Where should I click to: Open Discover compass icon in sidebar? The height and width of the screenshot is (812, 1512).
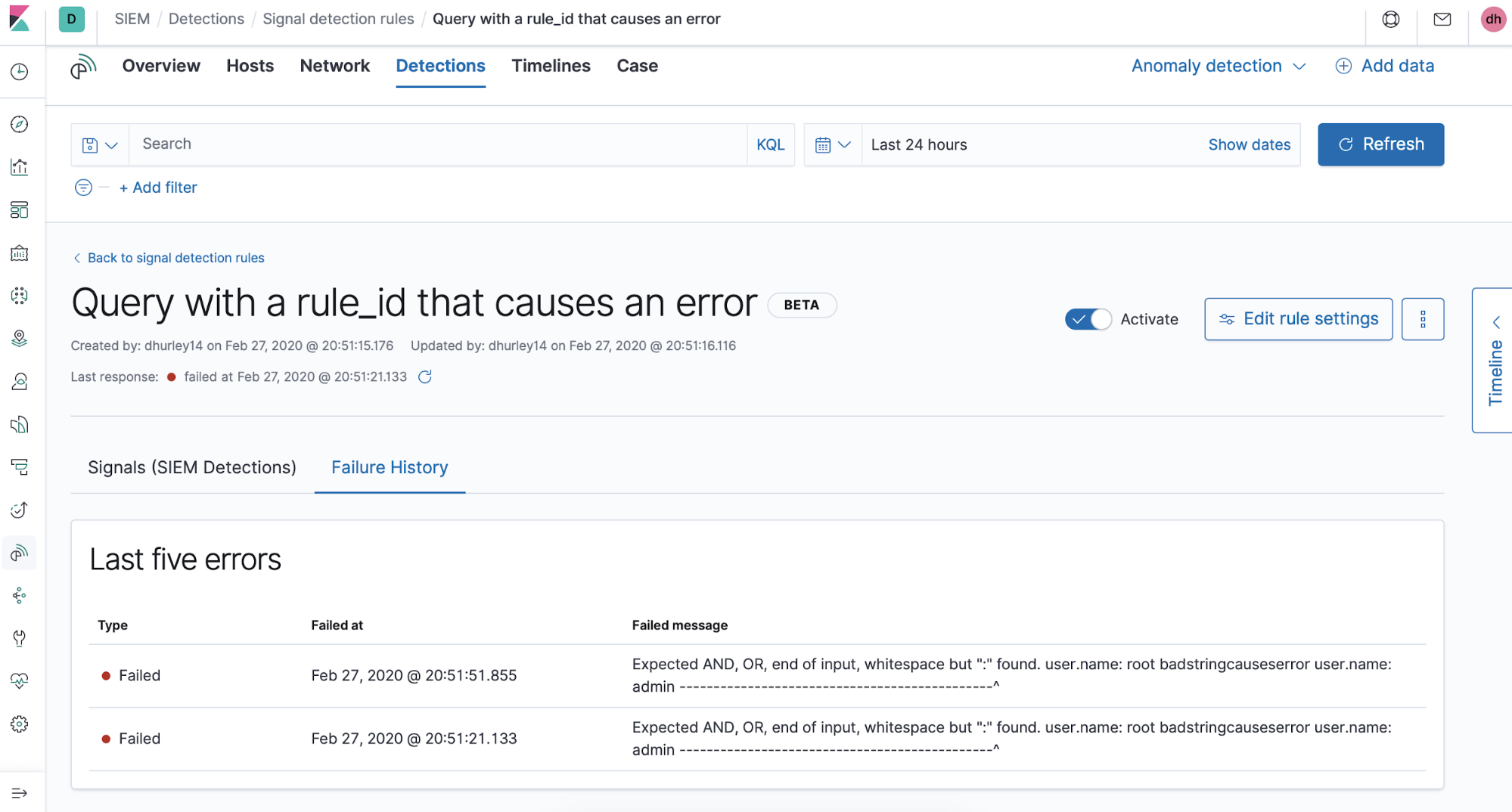[x=20, y=124]
